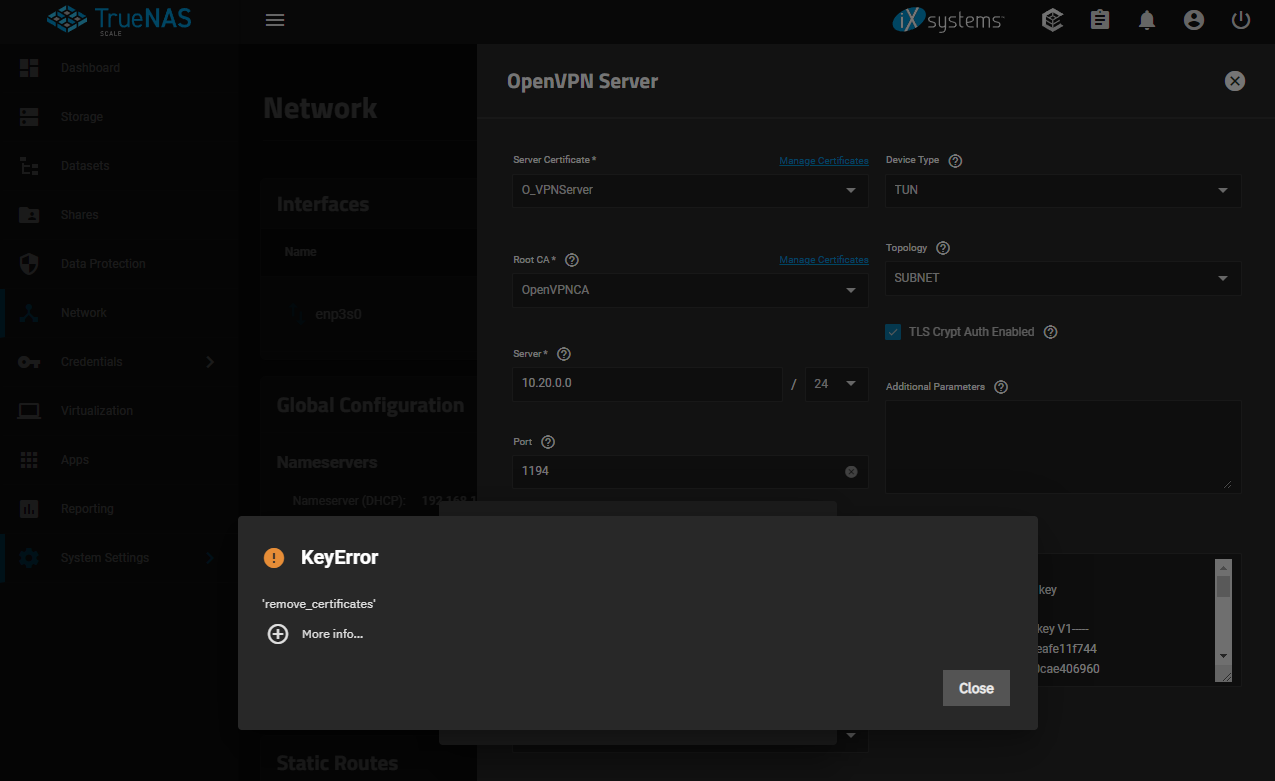Click the TLS key text area scrollbar

coord(1223,611)
